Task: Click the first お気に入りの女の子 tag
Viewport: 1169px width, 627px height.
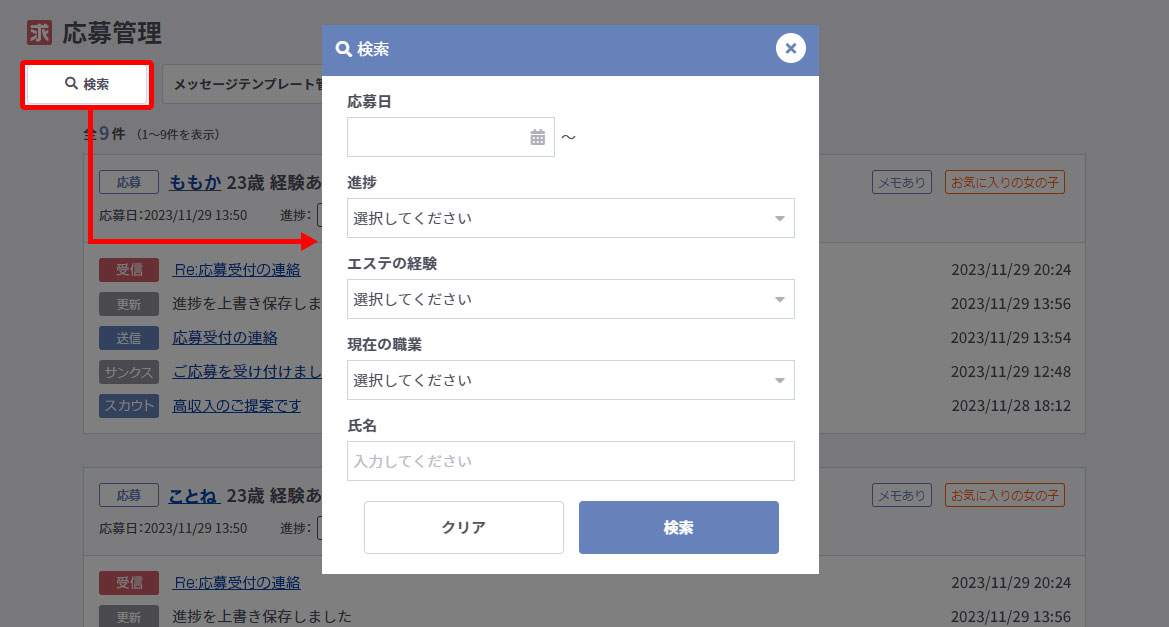Action: [1004, 182]
